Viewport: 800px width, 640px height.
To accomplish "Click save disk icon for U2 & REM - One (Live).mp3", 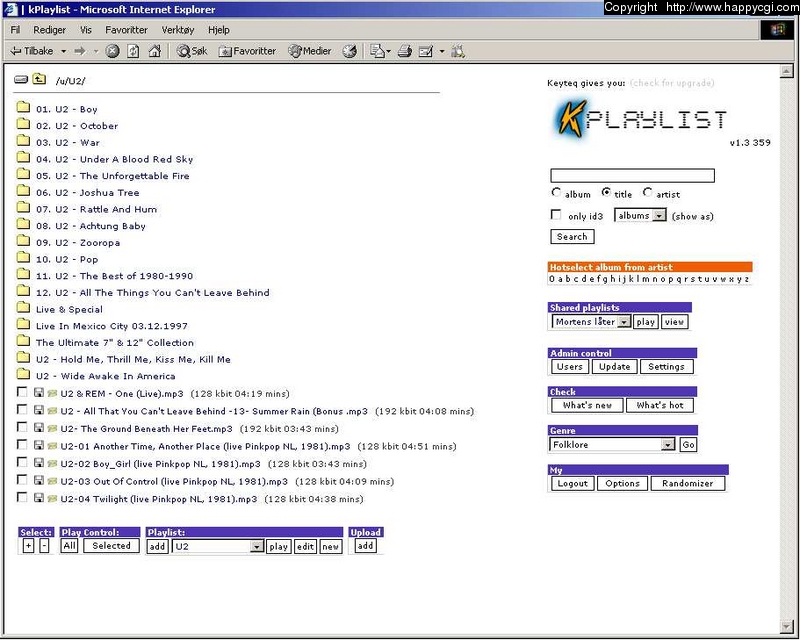I will pyautogui.click(x=39, y=392).
